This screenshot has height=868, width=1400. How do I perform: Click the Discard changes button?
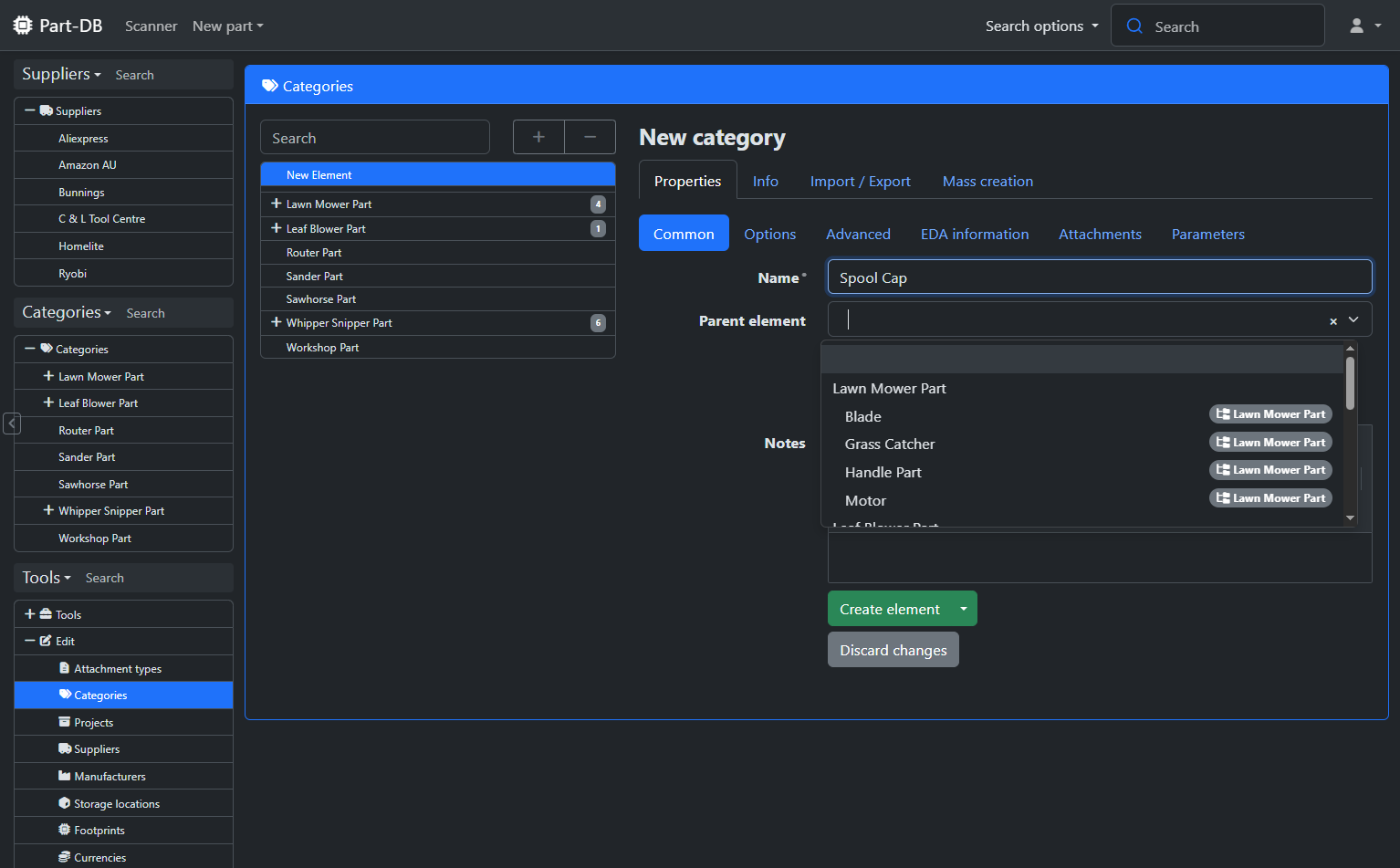893,650
